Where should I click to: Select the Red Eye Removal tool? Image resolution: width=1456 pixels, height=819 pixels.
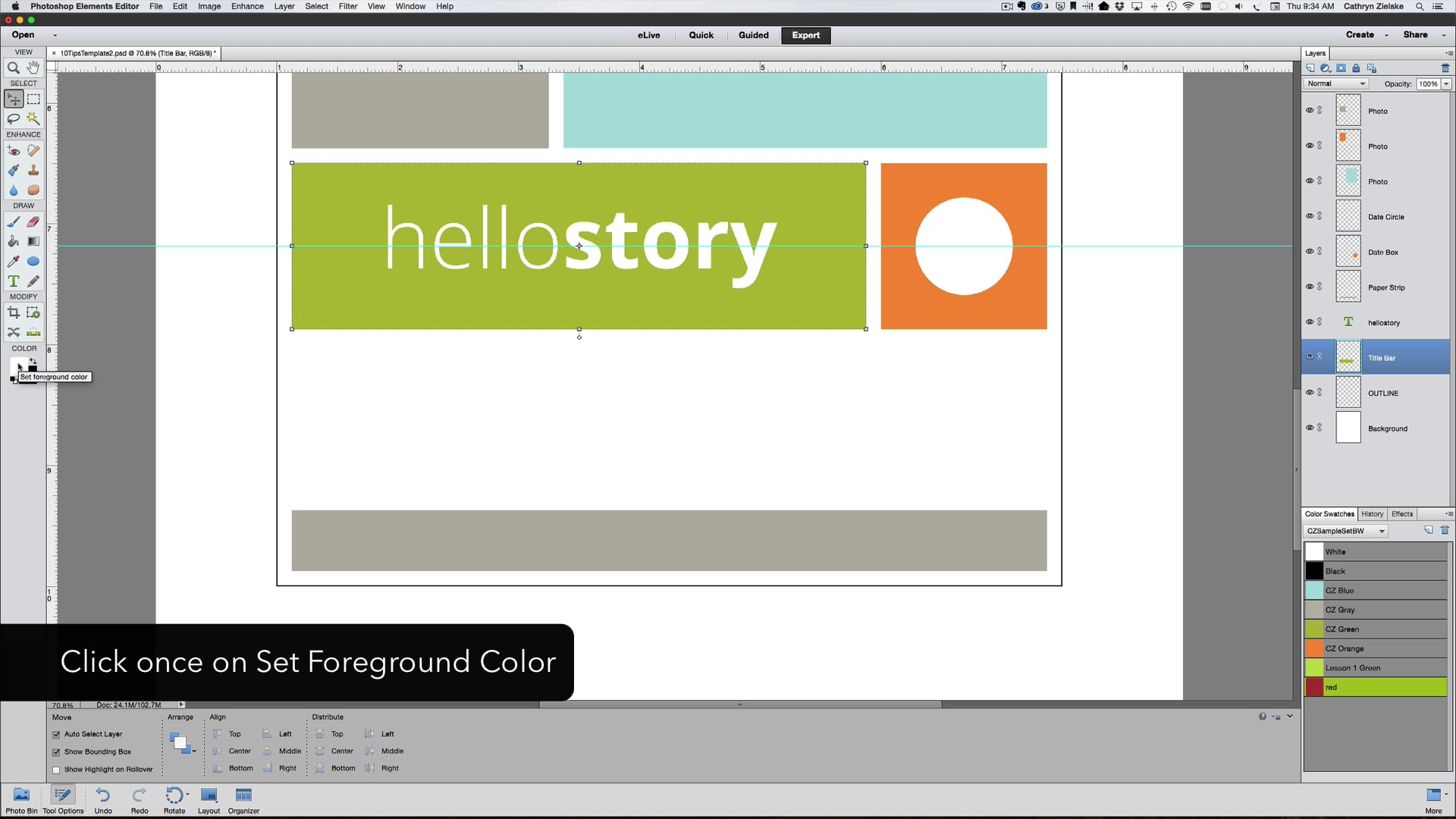coord(14,151)
